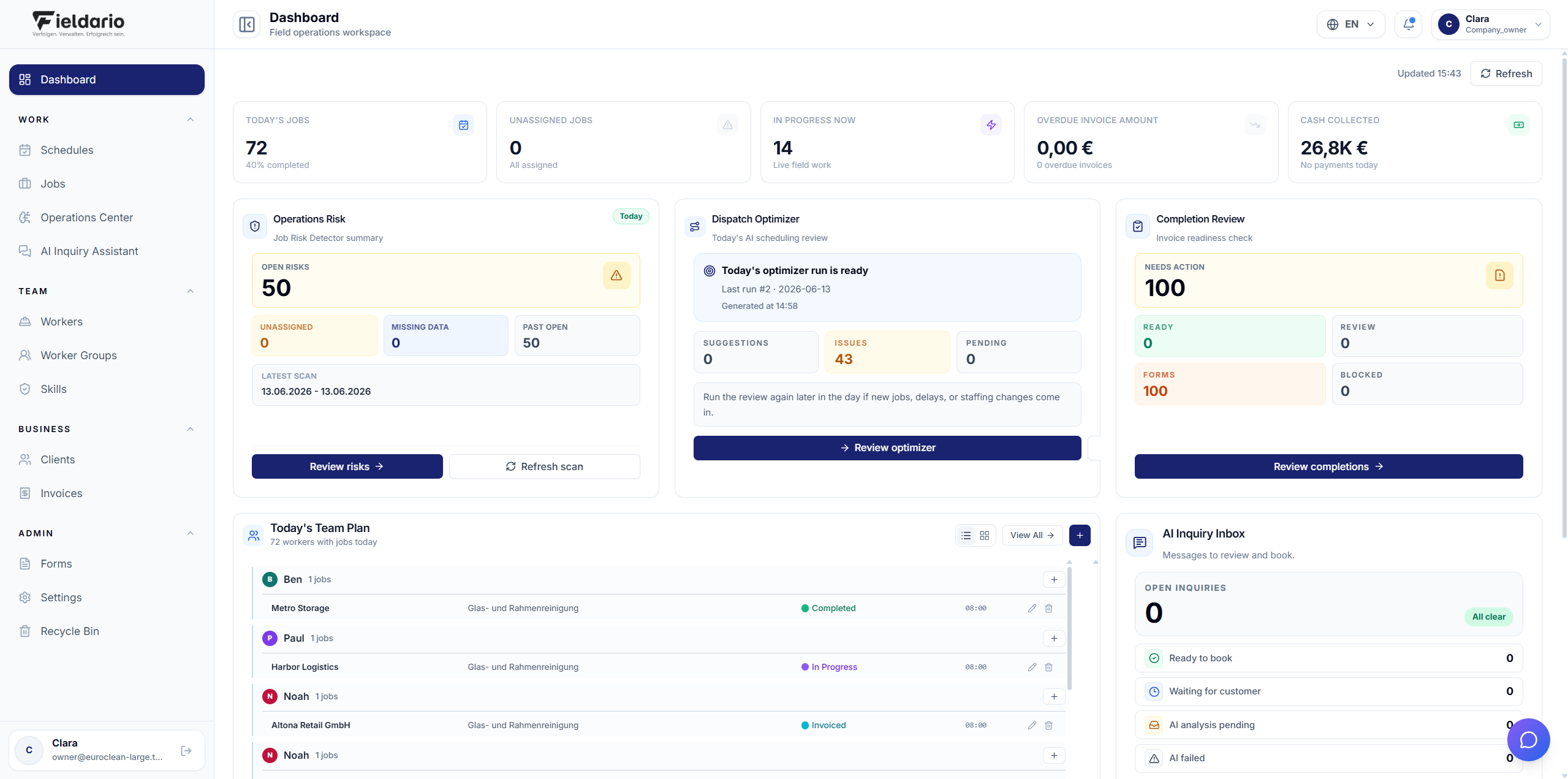Viewport: 1568px width, 779px height.
Task: Click the Refresh button
Action: [1506, 74]
